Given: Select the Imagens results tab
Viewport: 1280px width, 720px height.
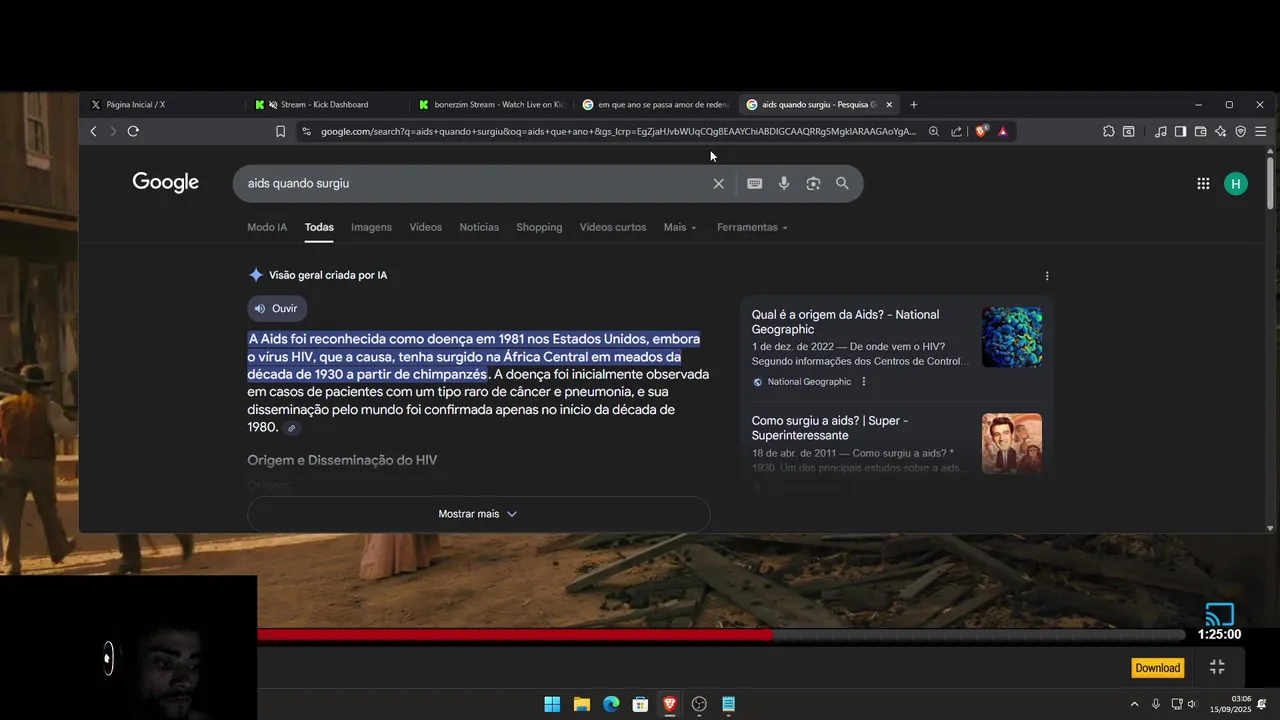Looking at the screenshot, I should (371, 227).
